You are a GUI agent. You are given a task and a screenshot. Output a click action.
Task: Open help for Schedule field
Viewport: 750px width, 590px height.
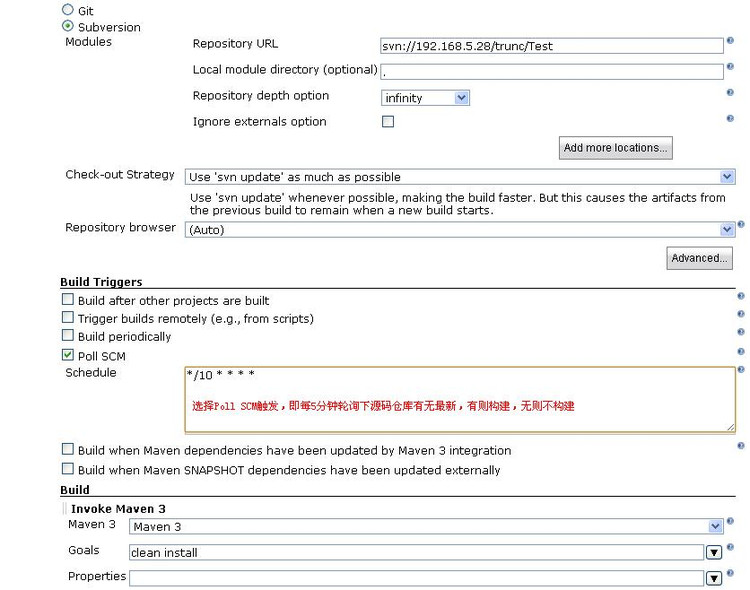point(741,369)
